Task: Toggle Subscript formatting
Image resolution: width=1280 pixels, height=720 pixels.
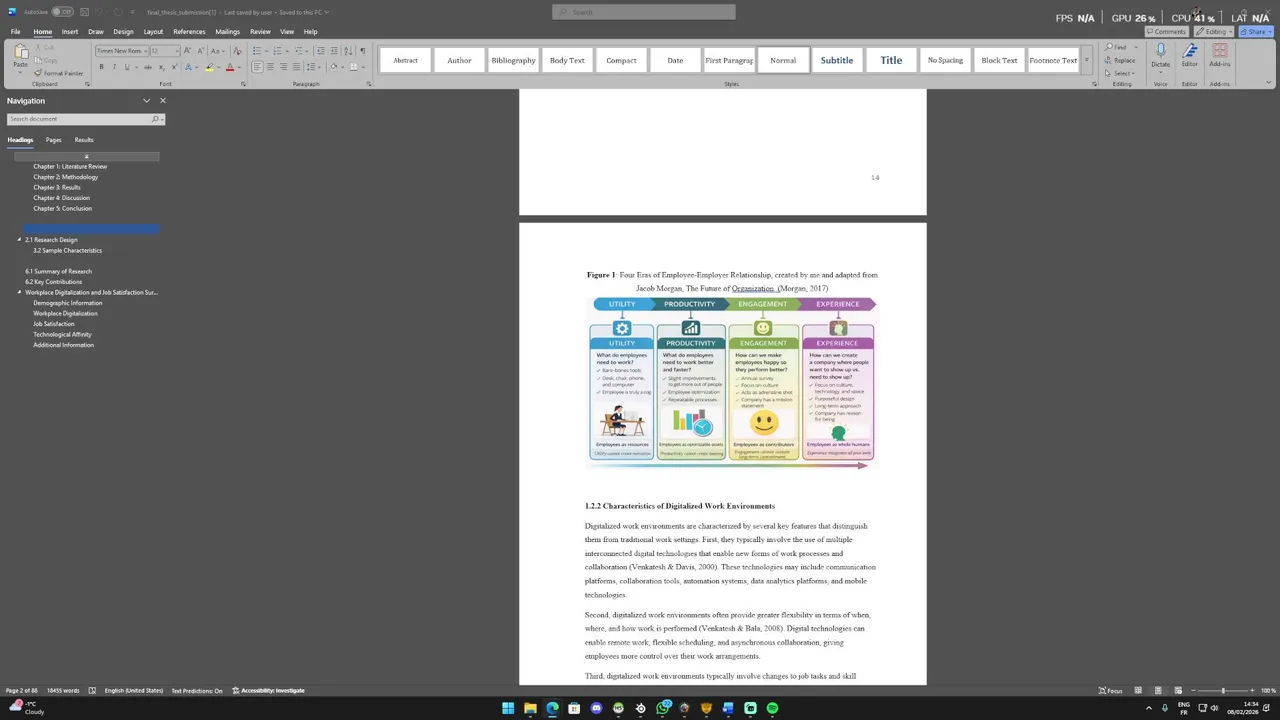Action: click(x=161, y=67)
